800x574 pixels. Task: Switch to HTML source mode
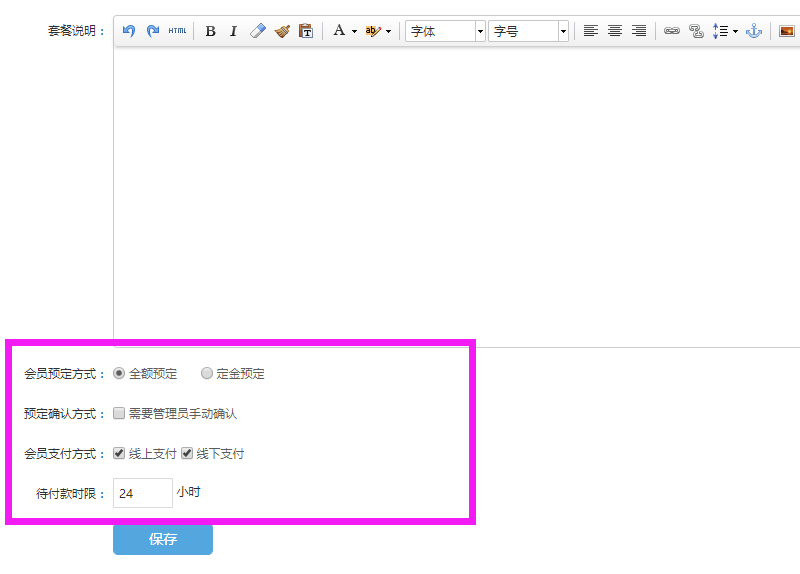tap(177, 31)
